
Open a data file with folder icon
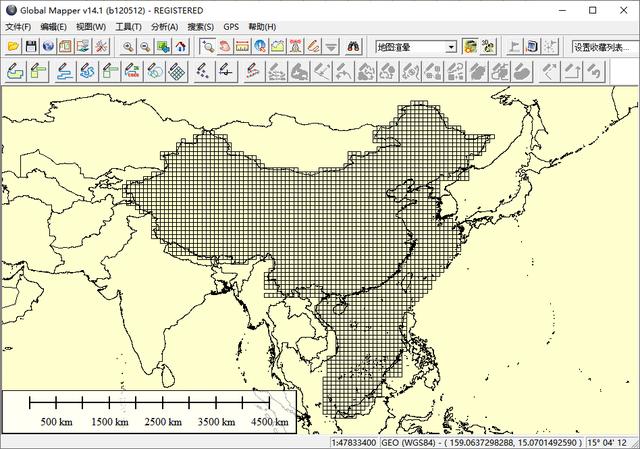pos(13,47)
